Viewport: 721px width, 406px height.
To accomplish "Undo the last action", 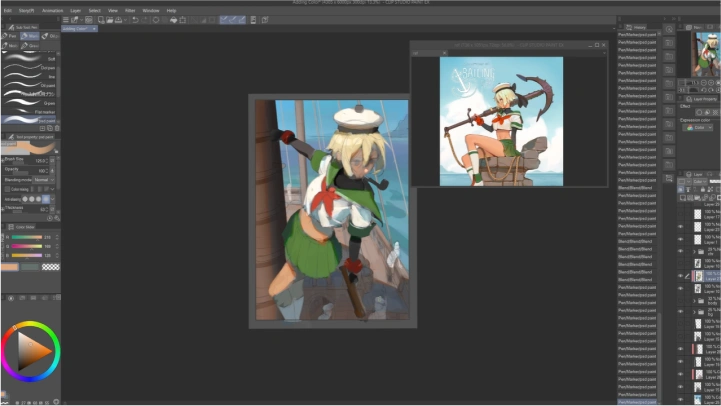I will click(x=135, y=20).
